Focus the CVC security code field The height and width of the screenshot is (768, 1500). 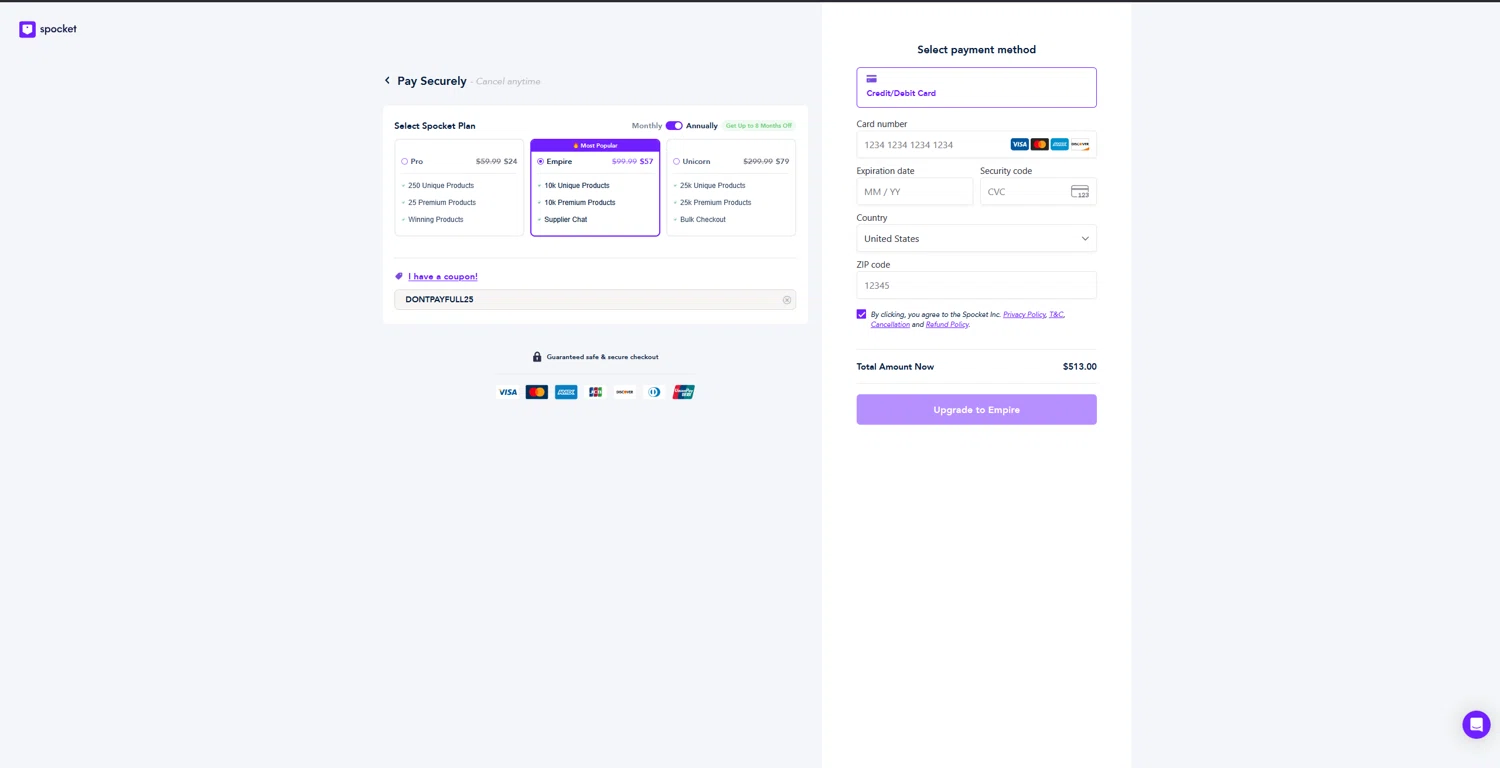coord(1038,191)
